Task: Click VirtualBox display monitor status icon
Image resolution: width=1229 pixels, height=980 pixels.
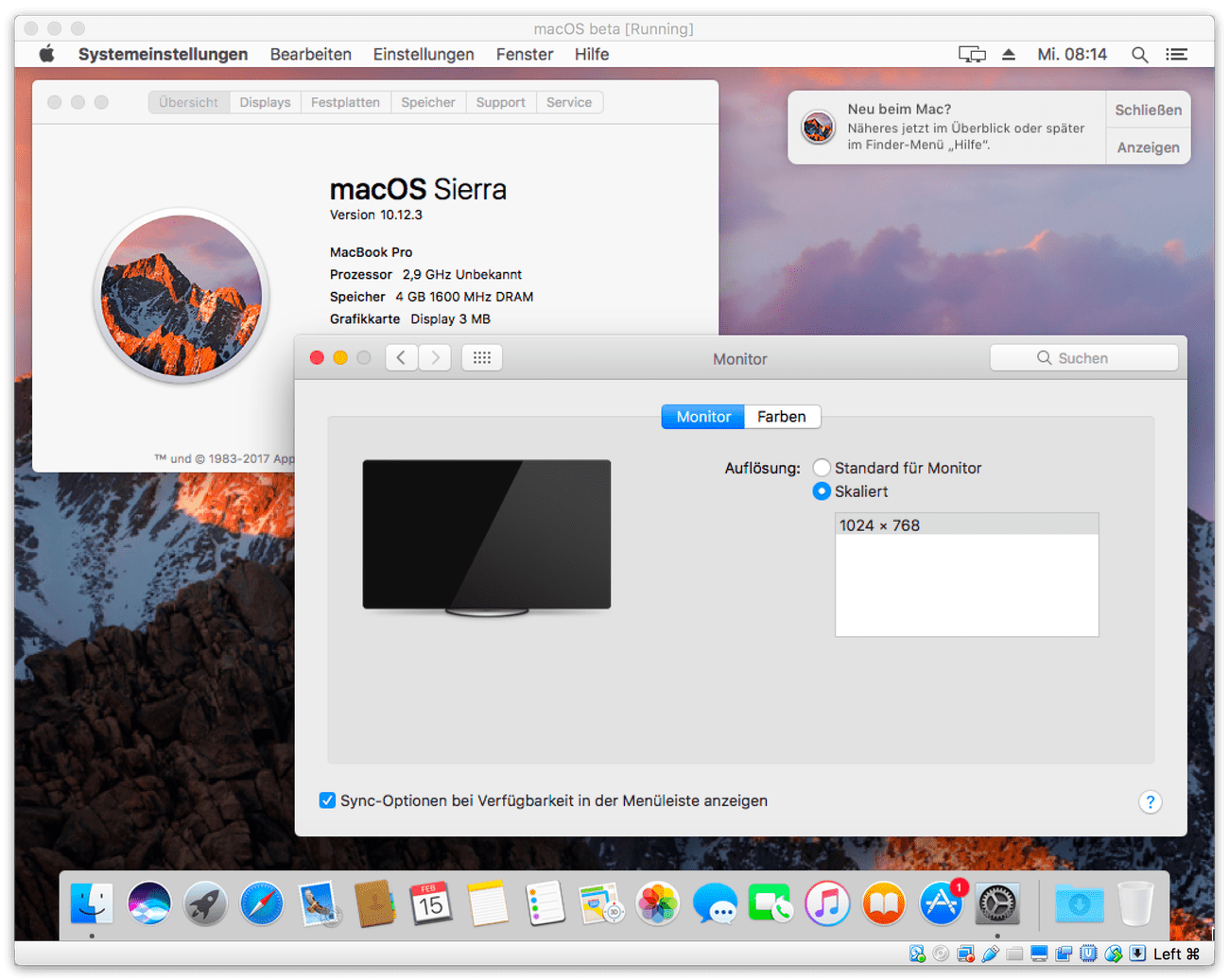Action: coord(1039,954)
